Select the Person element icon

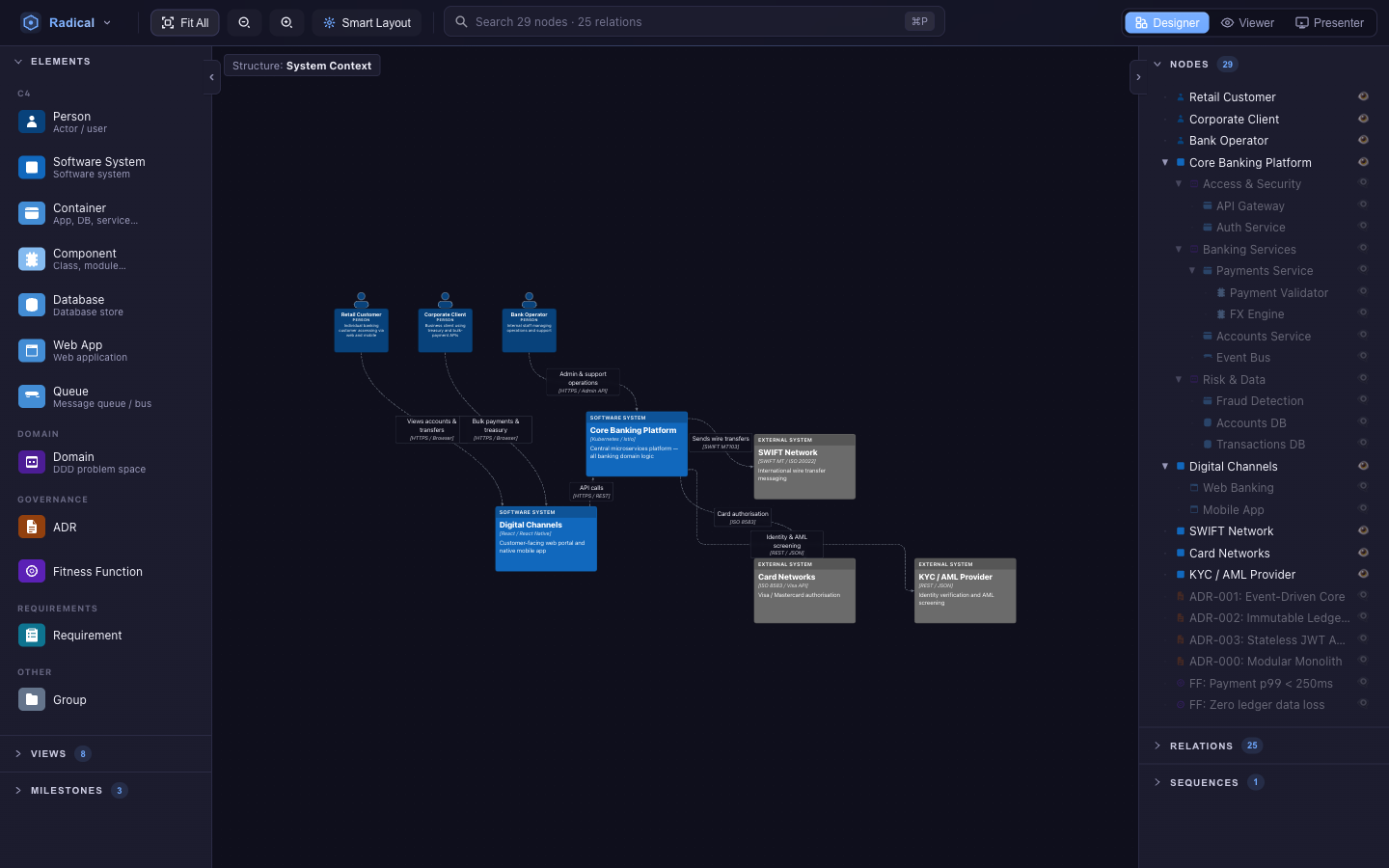click(32, 122)
